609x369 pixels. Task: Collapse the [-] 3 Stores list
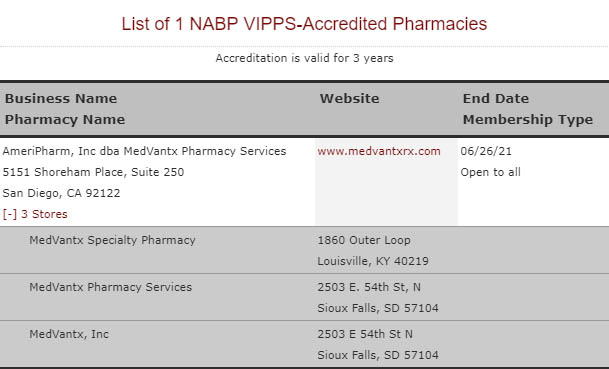35,214
